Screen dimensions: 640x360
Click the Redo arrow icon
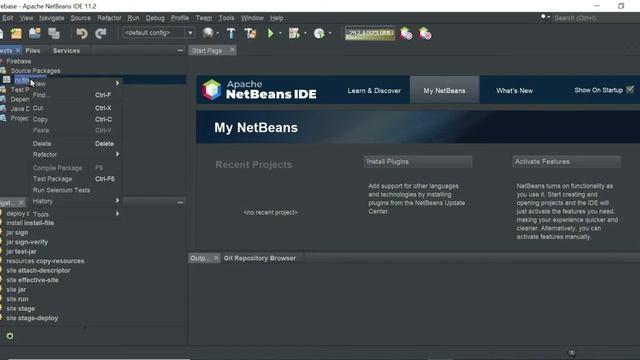coord(100,33)
